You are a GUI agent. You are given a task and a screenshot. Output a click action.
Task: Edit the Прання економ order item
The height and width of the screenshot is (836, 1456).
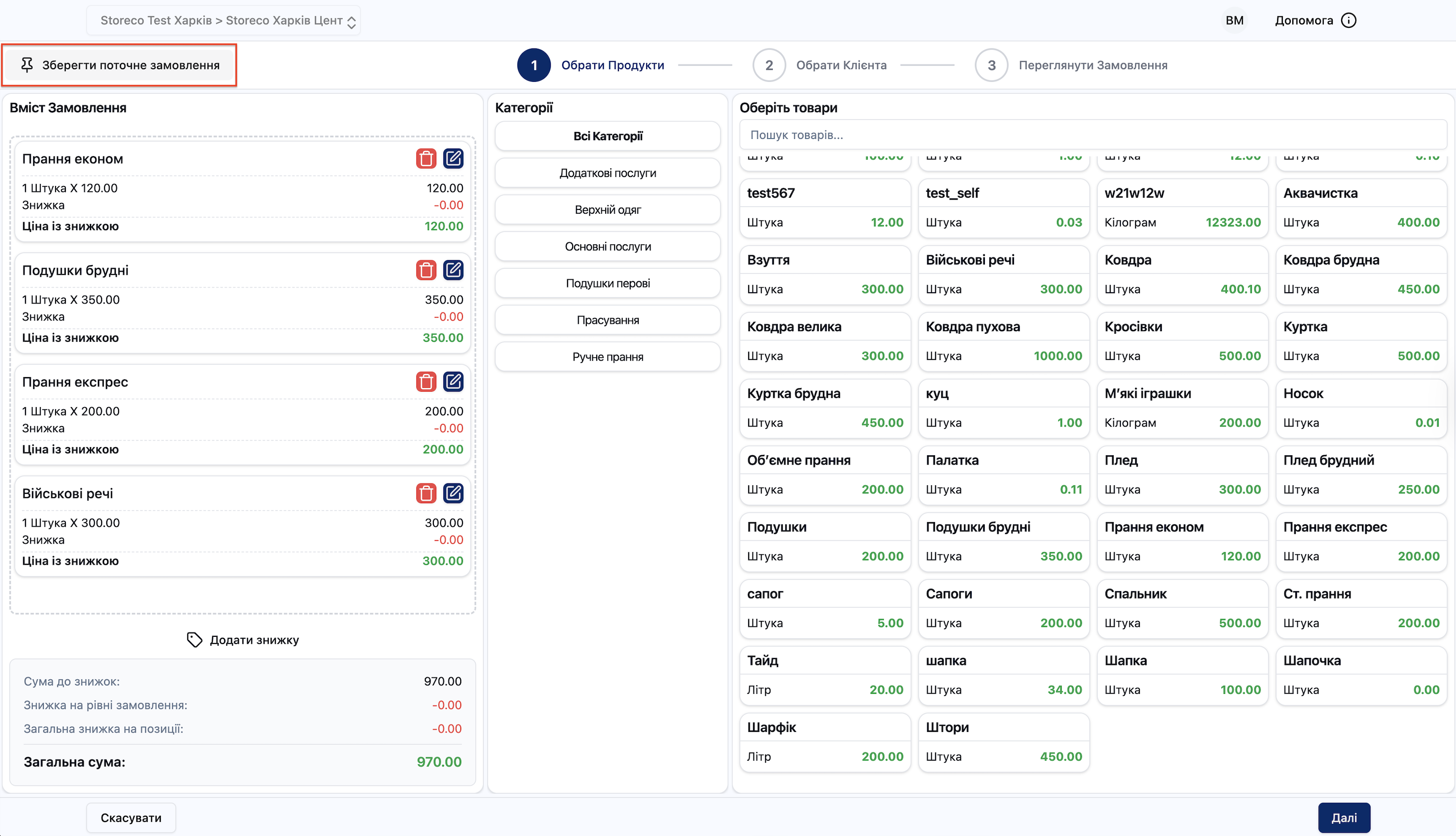tap(453, 159)
